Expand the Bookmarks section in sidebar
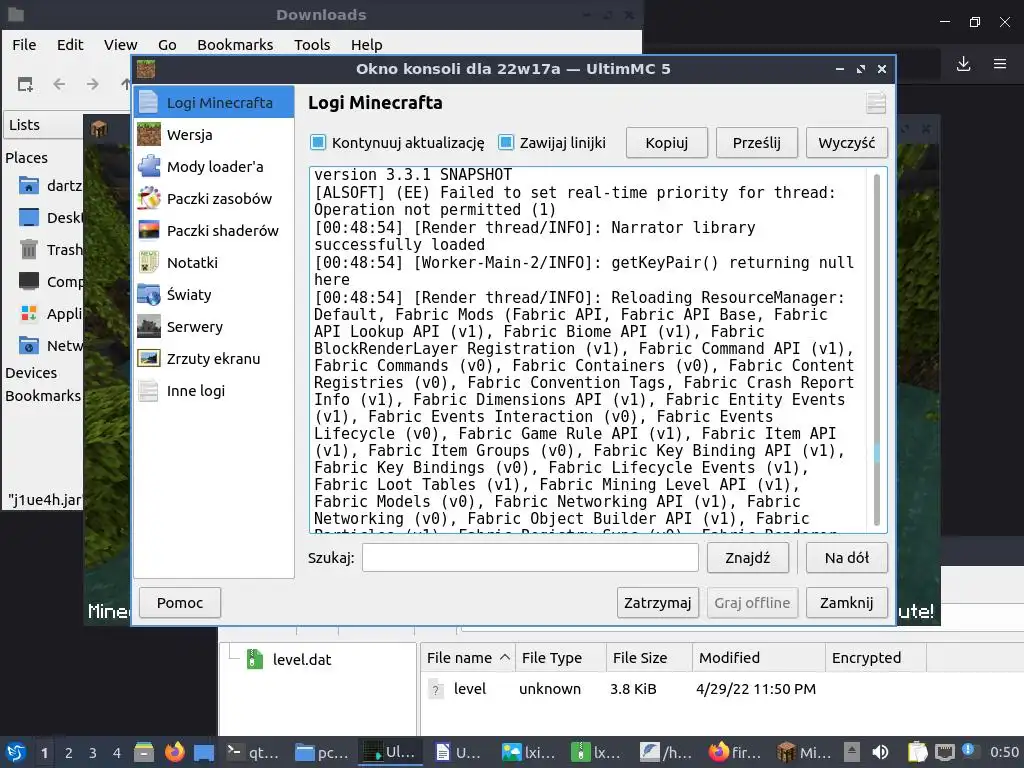1024x768 pixels. (43, 396)
